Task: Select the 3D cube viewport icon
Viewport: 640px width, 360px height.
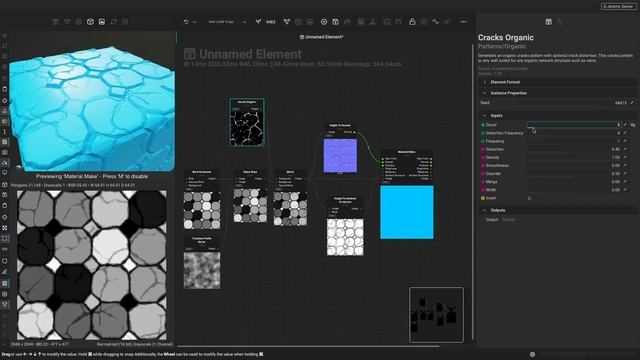Action: point(90,22)
